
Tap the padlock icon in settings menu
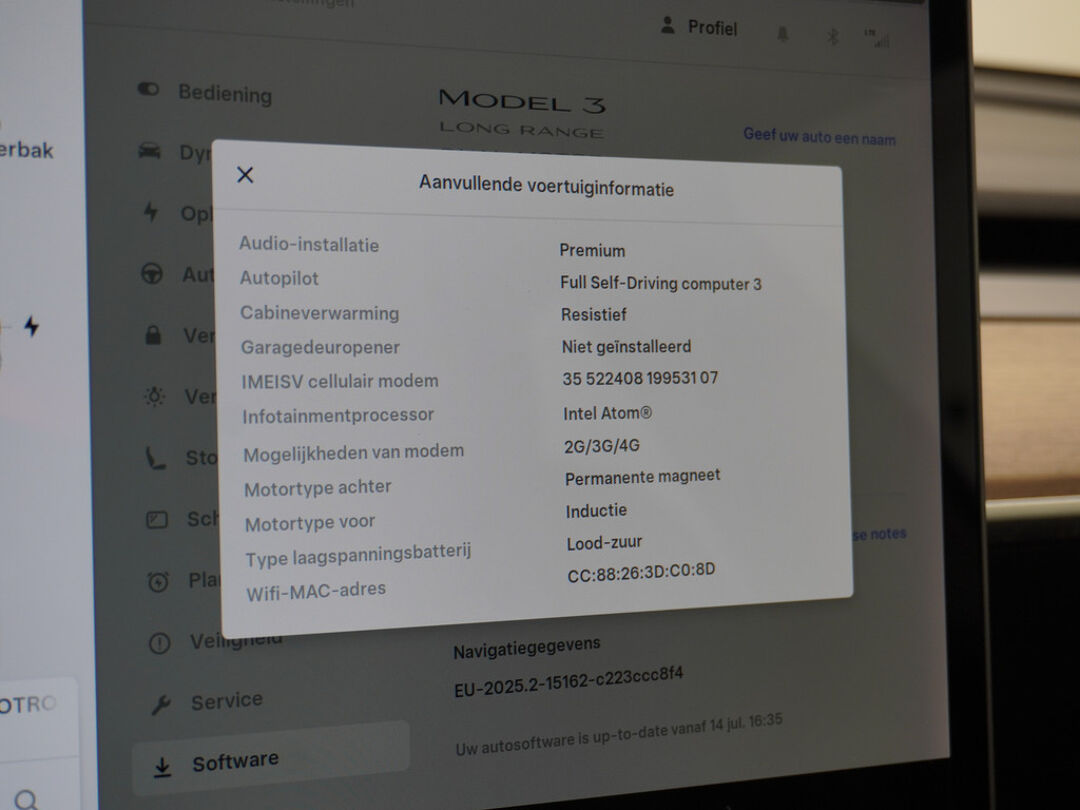154,335
